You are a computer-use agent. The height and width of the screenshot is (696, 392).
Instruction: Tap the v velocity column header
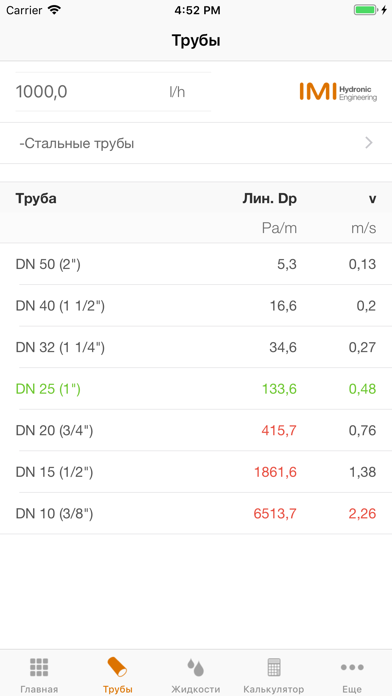372,199
